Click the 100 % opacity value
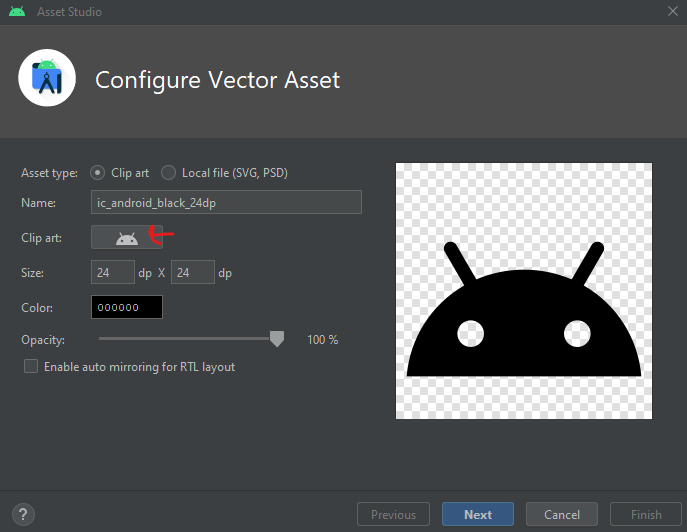The height and width of the screenshot is (532, 687). (x=322, y=340)
